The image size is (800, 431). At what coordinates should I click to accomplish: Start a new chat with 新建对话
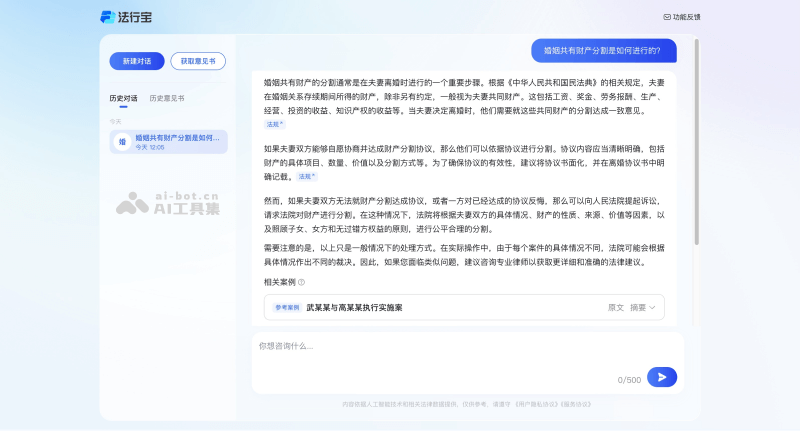point(137,61)
